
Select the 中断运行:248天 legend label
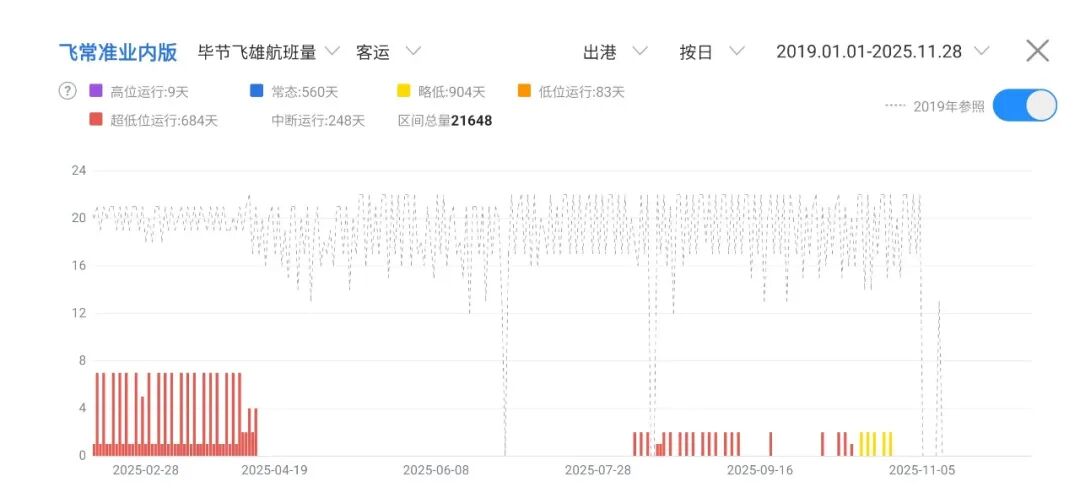pyautogui.click(x=318, y=121)
